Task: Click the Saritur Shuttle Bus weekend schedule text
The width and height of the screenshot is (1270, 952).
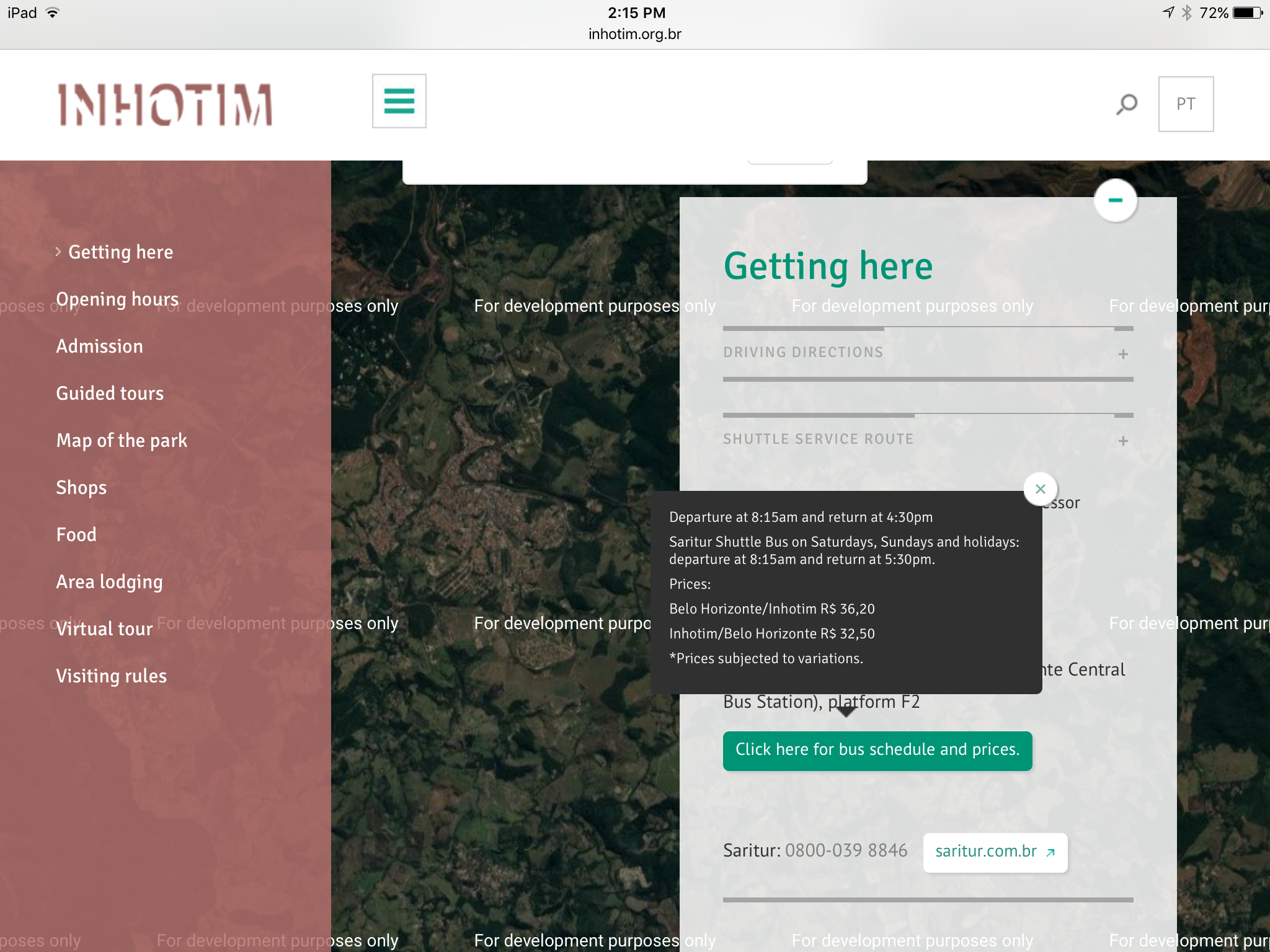Action: pos(844,550)
